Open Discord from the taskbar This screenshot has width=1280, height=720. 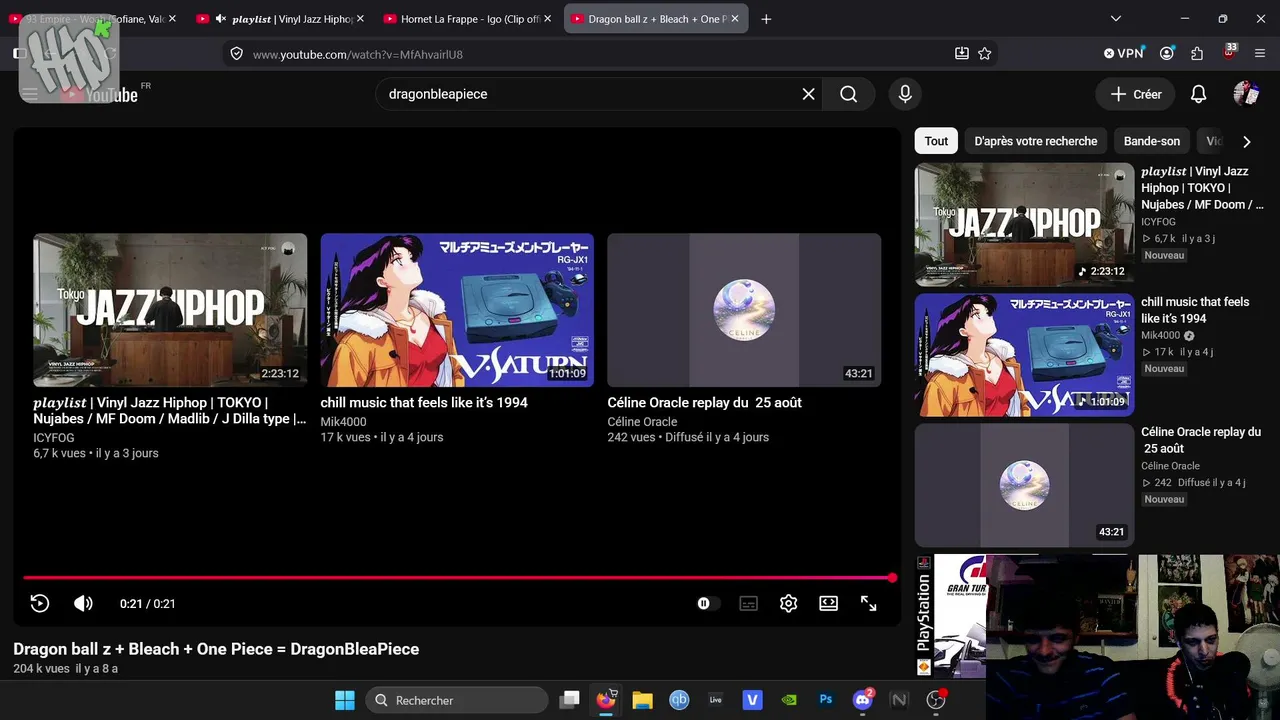click(x=862, y=700)
